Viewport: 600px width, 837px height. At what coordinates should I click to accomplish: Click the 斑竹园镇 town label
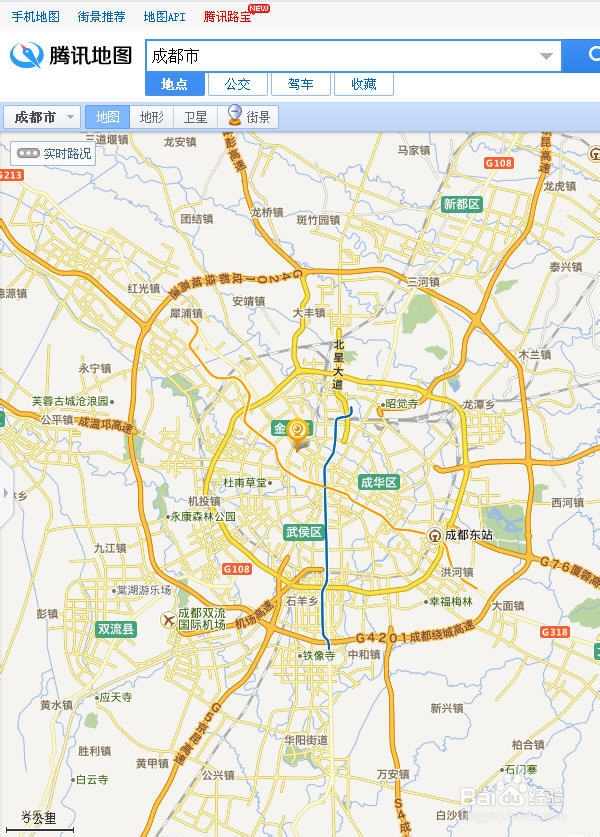(x=318, y=220)
